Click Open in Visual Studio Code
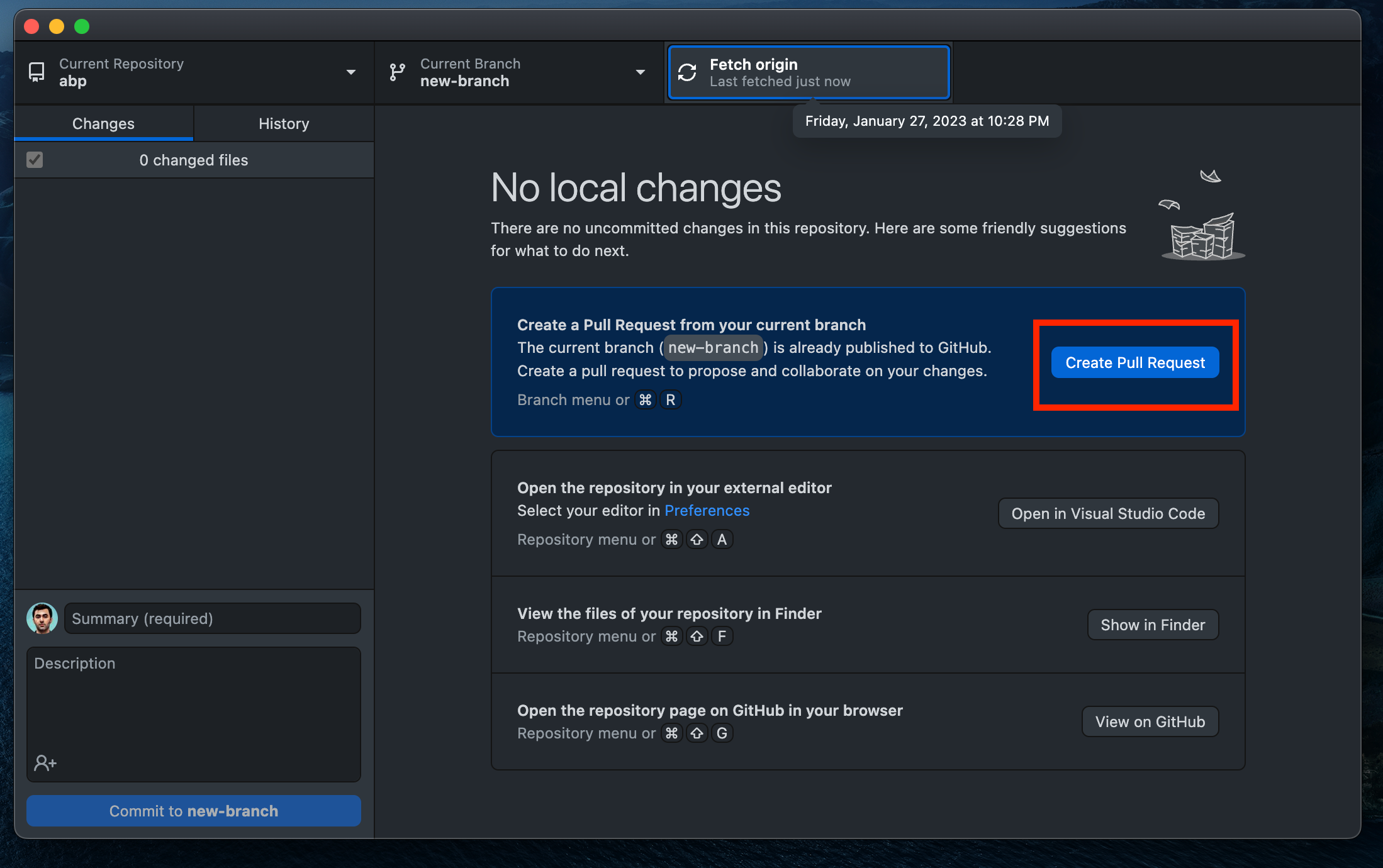Image resolution: width=1383 pixels, height=868 pixels. 1108,513
